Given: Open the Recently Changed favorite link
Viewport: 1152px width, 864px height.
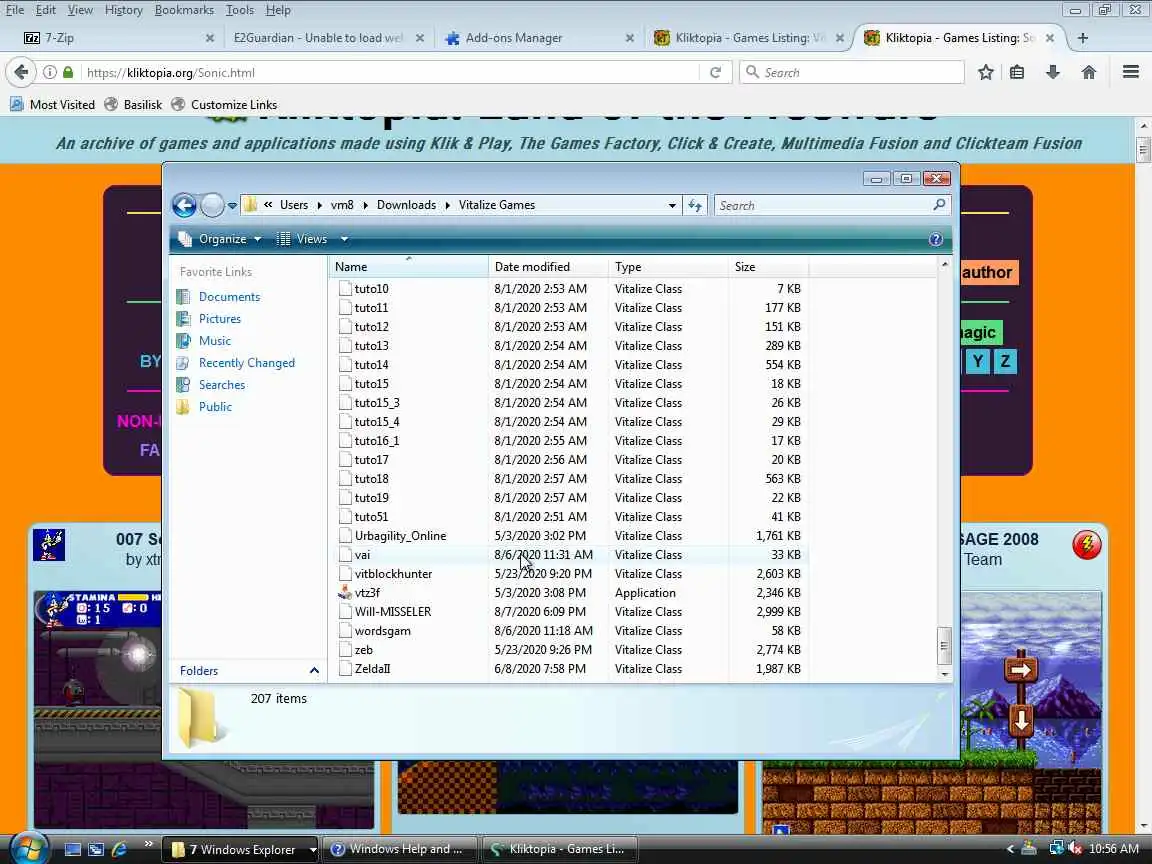Looking at the screenshot, I should (x=247, y=363).
